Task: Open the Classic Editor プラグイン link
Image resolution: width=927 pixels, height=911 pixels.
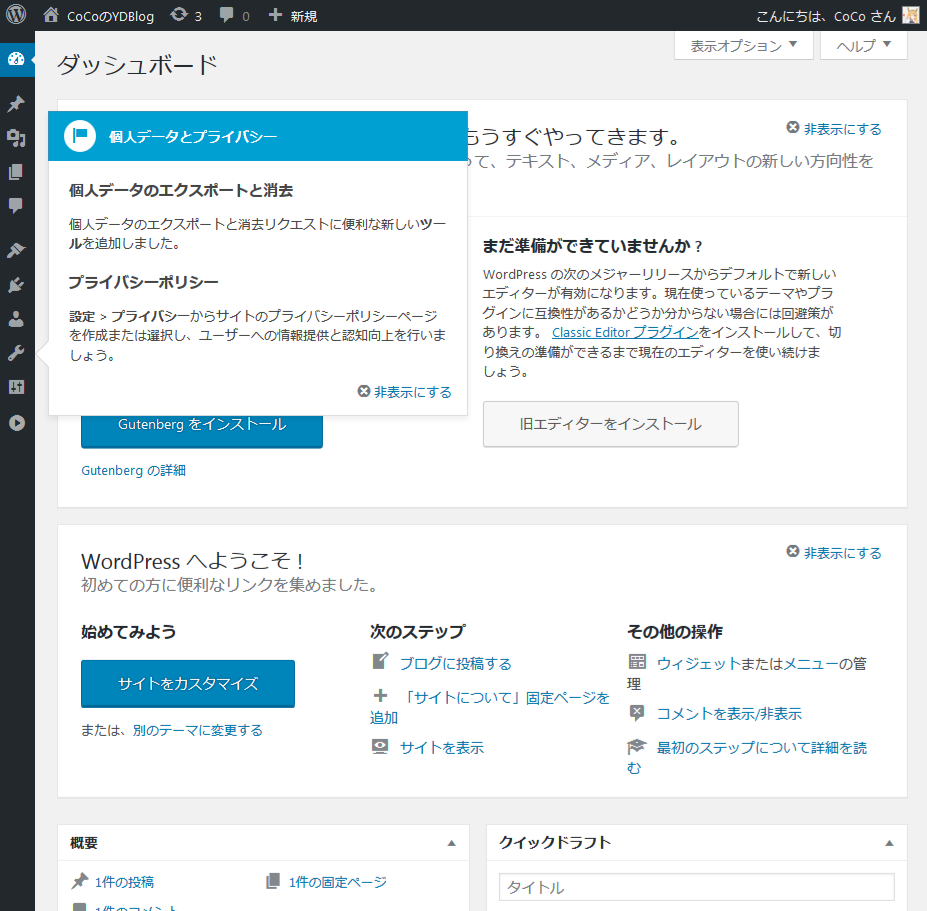Action: (x=625, y=332)
